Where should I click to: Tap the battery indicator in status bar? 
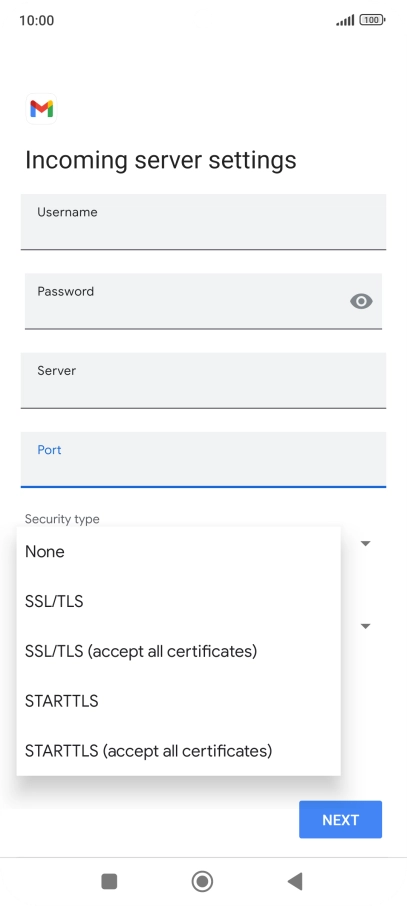click(x=372, y=20)
